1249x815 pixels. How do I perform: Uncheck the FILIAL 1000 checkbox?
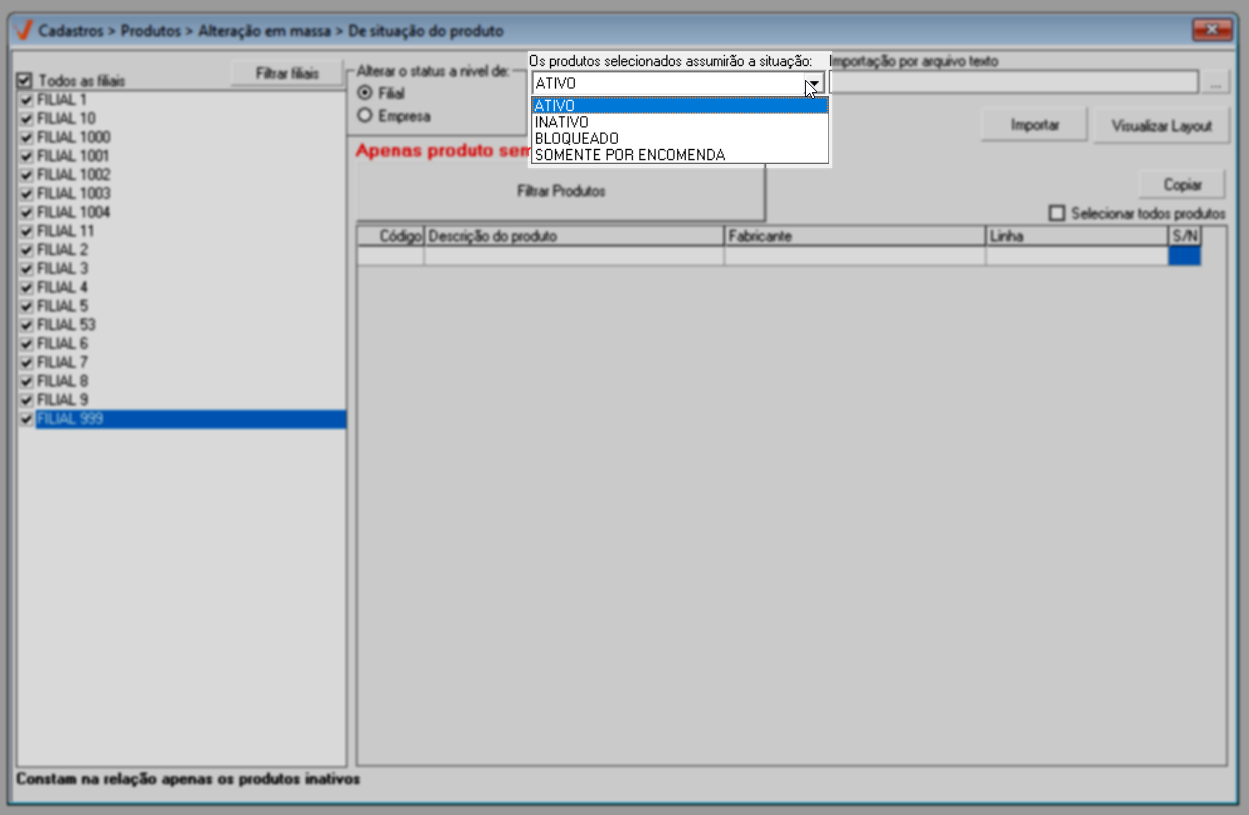27,137
